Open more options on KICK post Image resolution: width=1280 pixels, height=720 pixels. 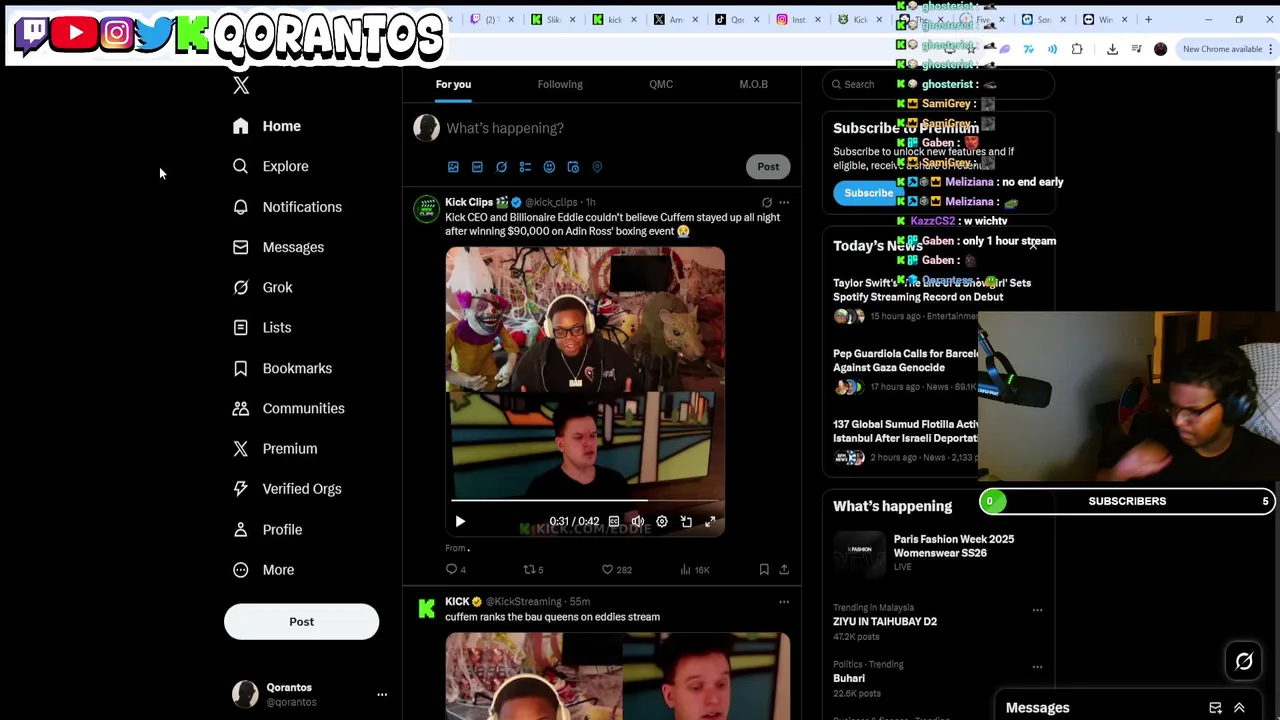pyautogui.click(x=784, y=602)
